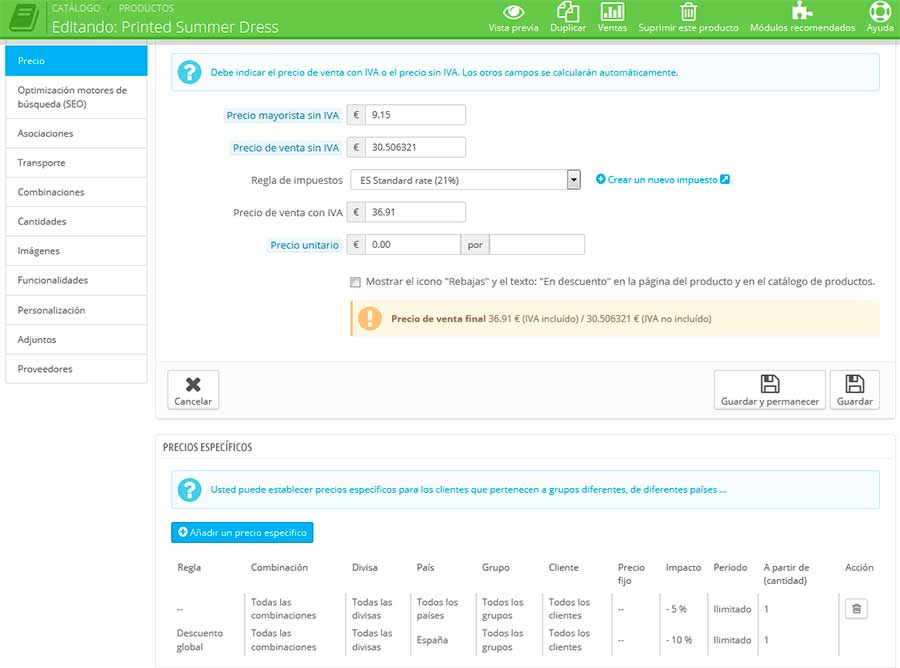The height and width of the screenshot is (668, 900).
Task: Open Vista previa eye icon
Action: (513, 12)
